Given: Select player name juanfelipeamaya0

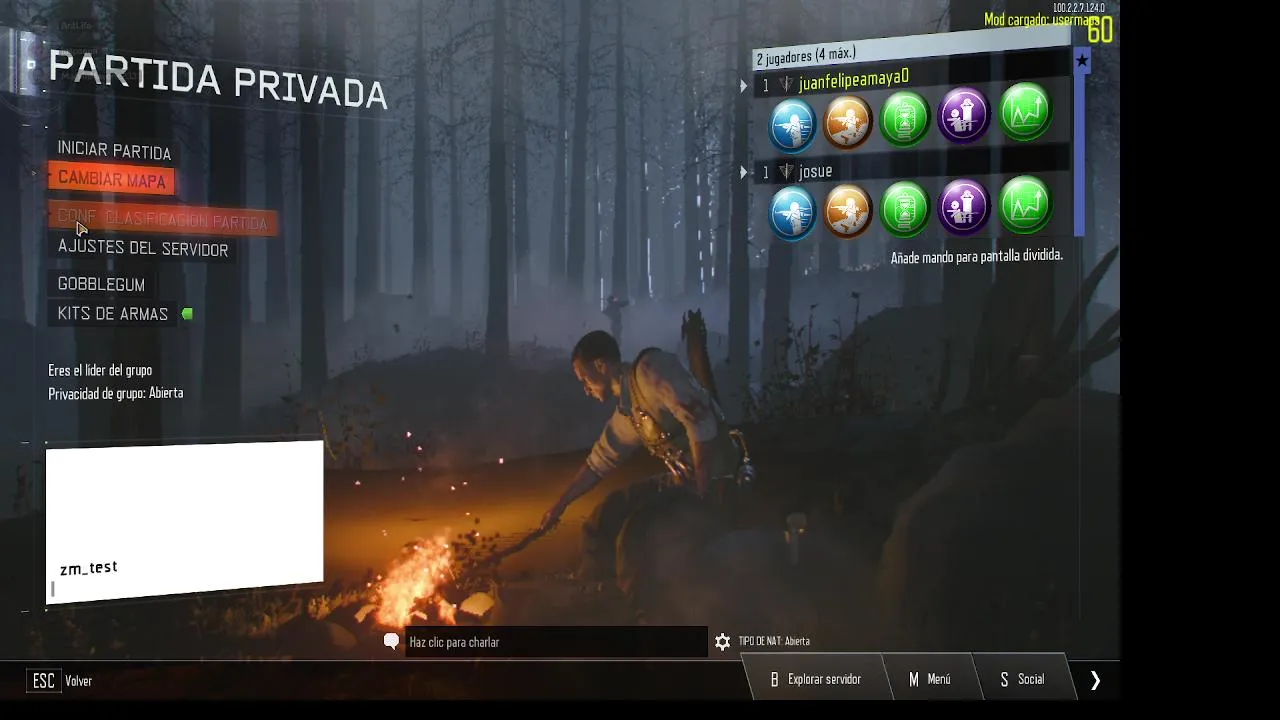Looking at the screenshot, I should pos(853,79).
